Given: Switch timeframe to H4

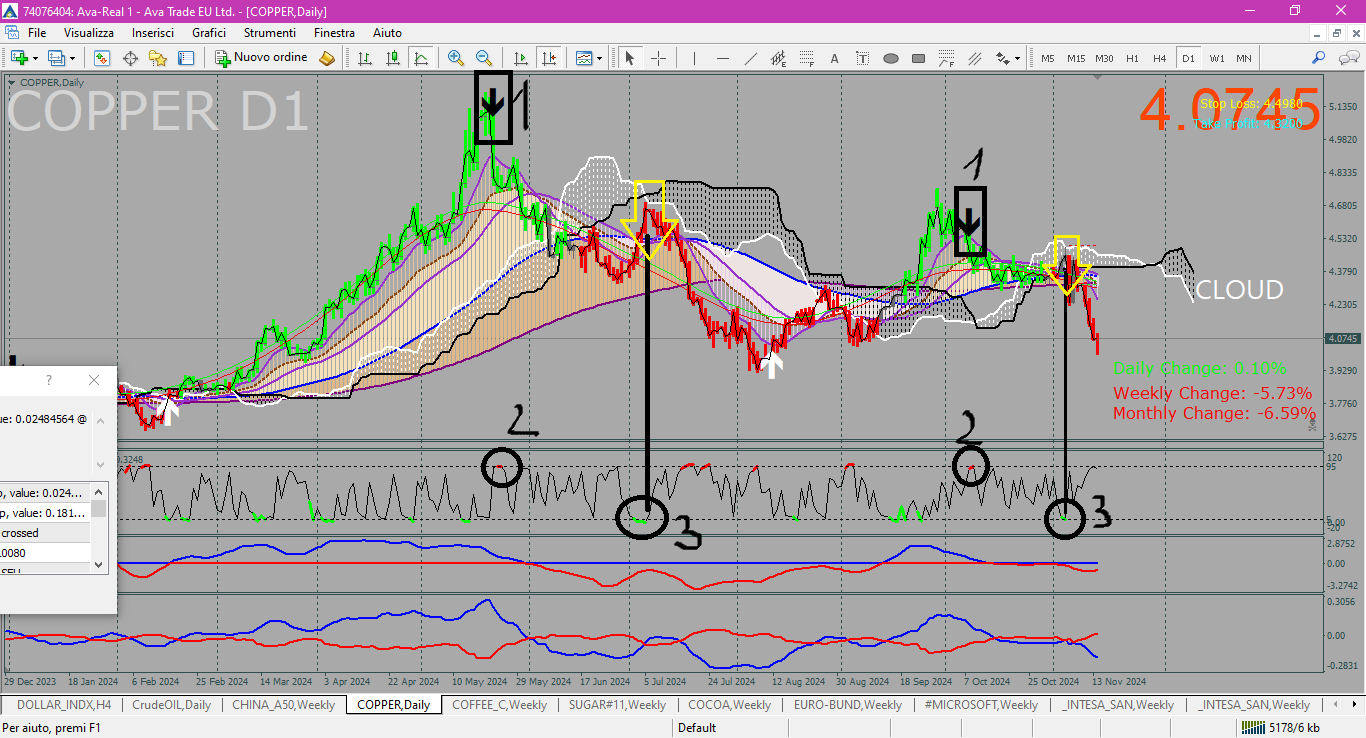Looking at the screenshot, I should click(1160, 58).
